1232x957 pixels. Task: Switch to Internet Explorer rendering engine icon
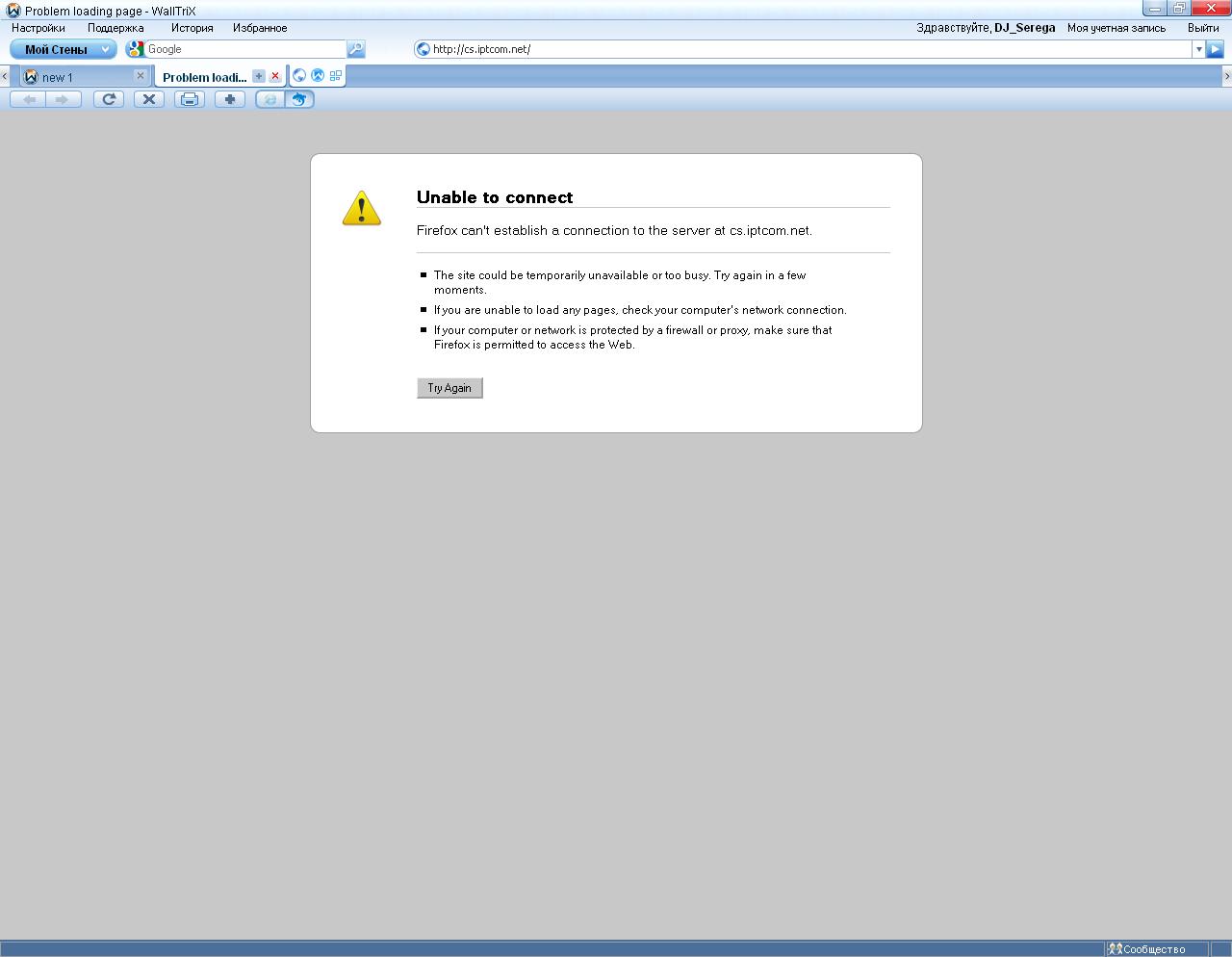coord(270,99)
